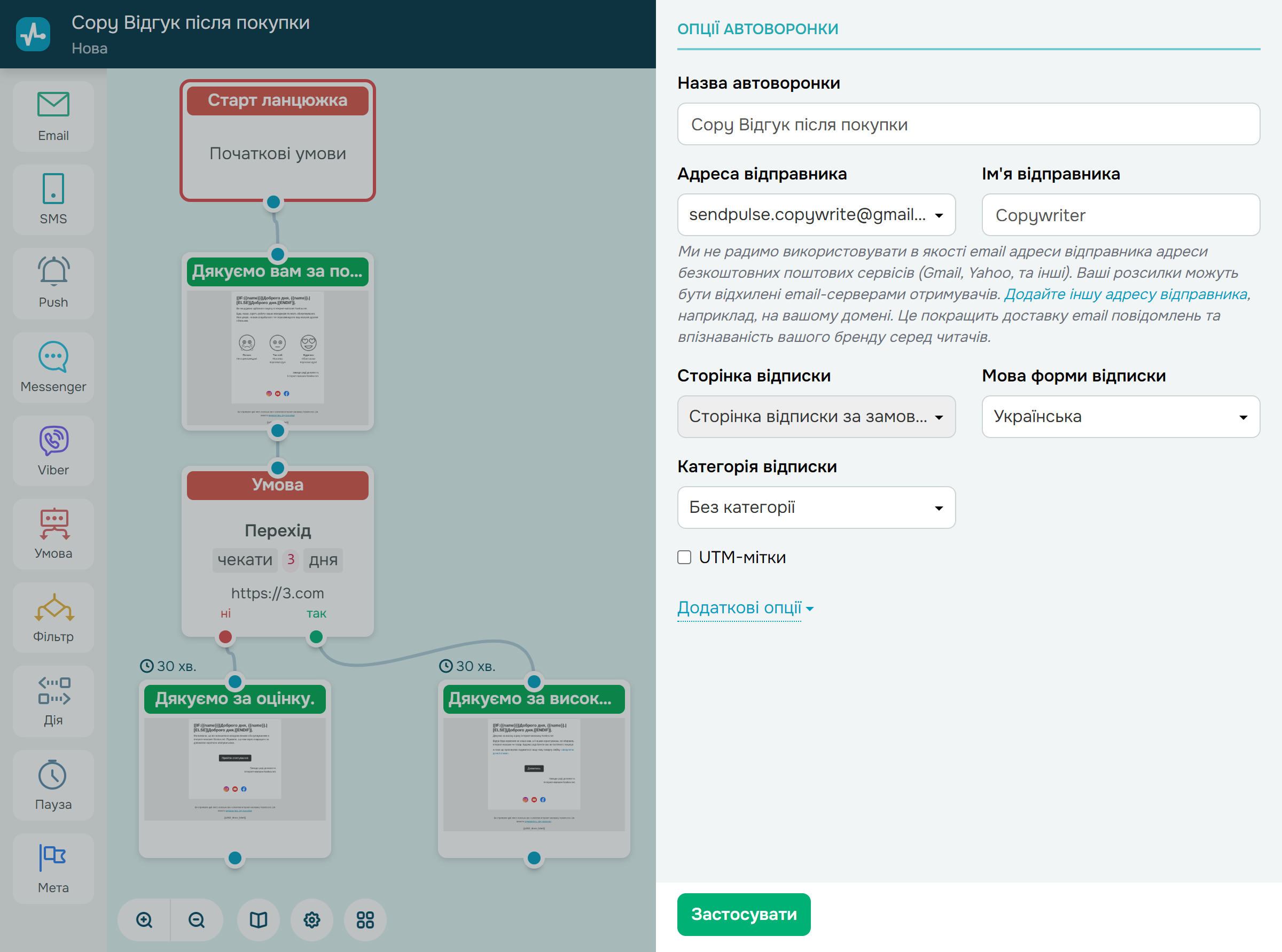
Task: Select the Messenger block icon
Action: click(53, 357)
